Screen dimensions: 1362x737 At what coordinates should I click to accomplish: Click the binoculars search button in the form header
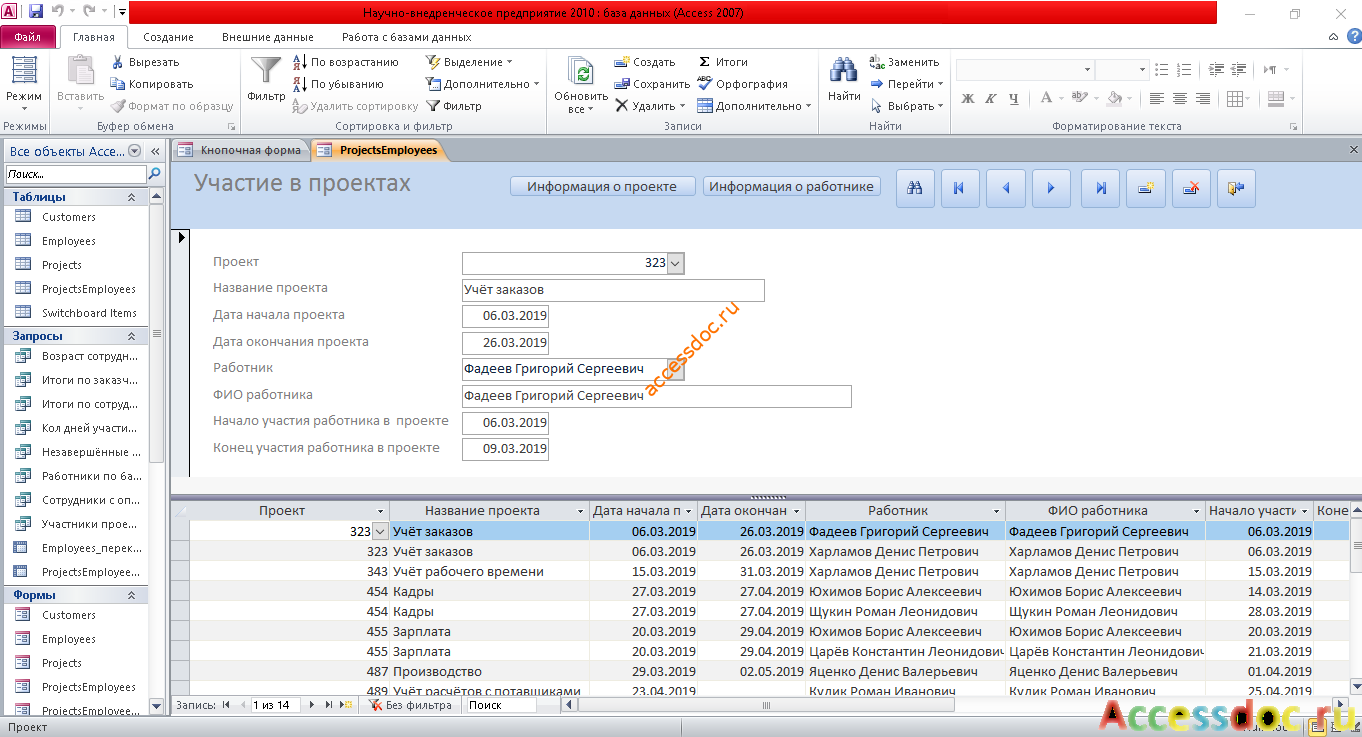coord(914,188)
